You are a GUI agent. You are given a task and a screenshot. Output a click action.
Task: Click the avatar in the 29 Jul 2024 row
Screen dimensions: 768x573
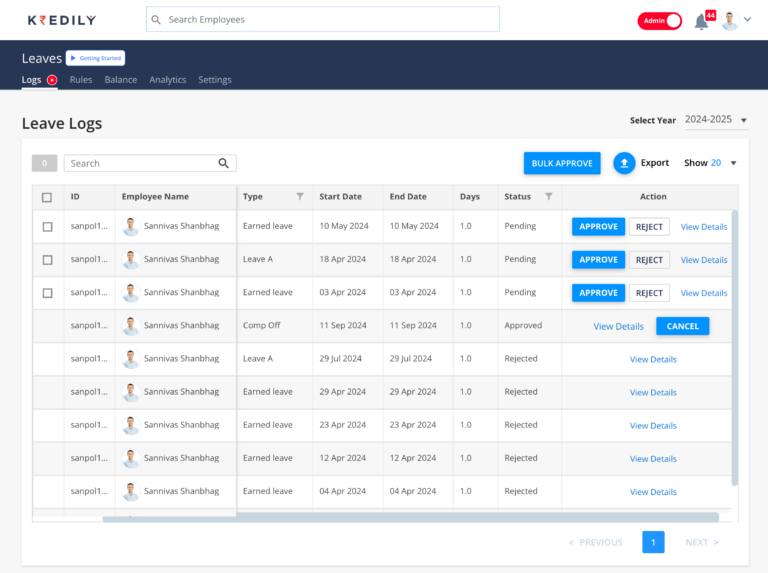click(131, 359)
